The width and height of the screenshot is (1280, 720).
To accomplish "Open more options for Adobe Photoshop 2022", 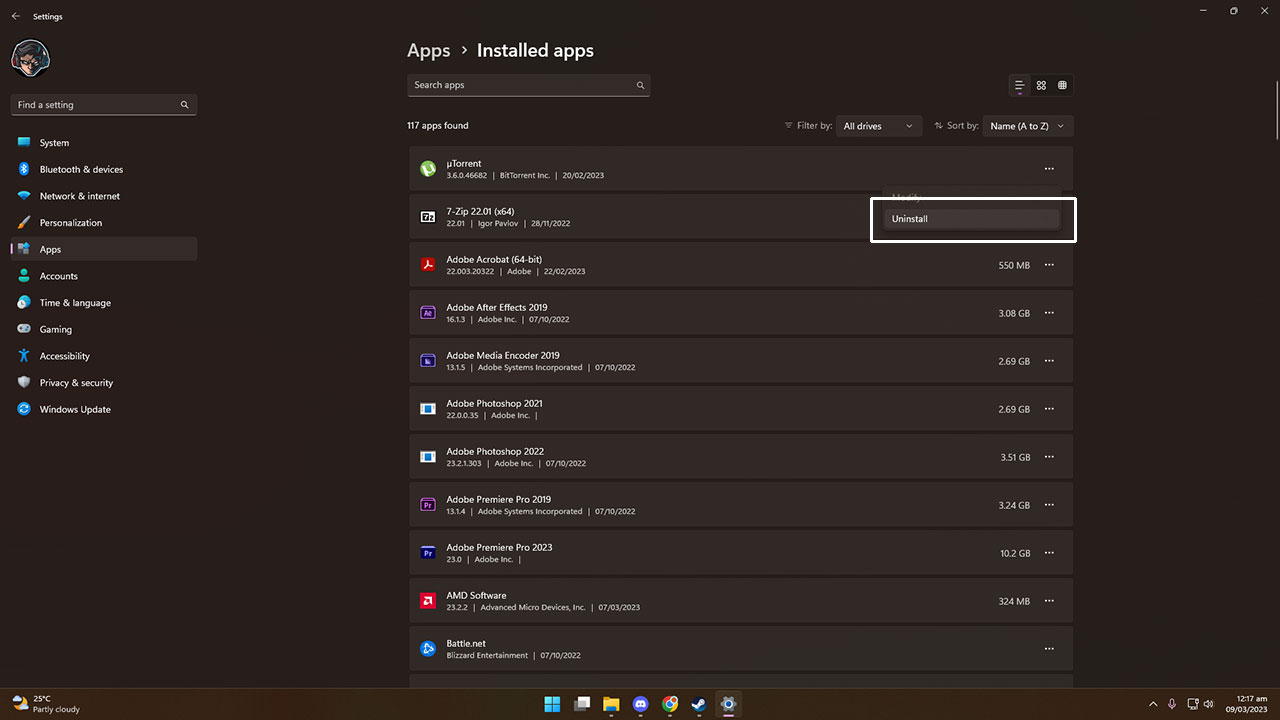I will point(1049,457).
